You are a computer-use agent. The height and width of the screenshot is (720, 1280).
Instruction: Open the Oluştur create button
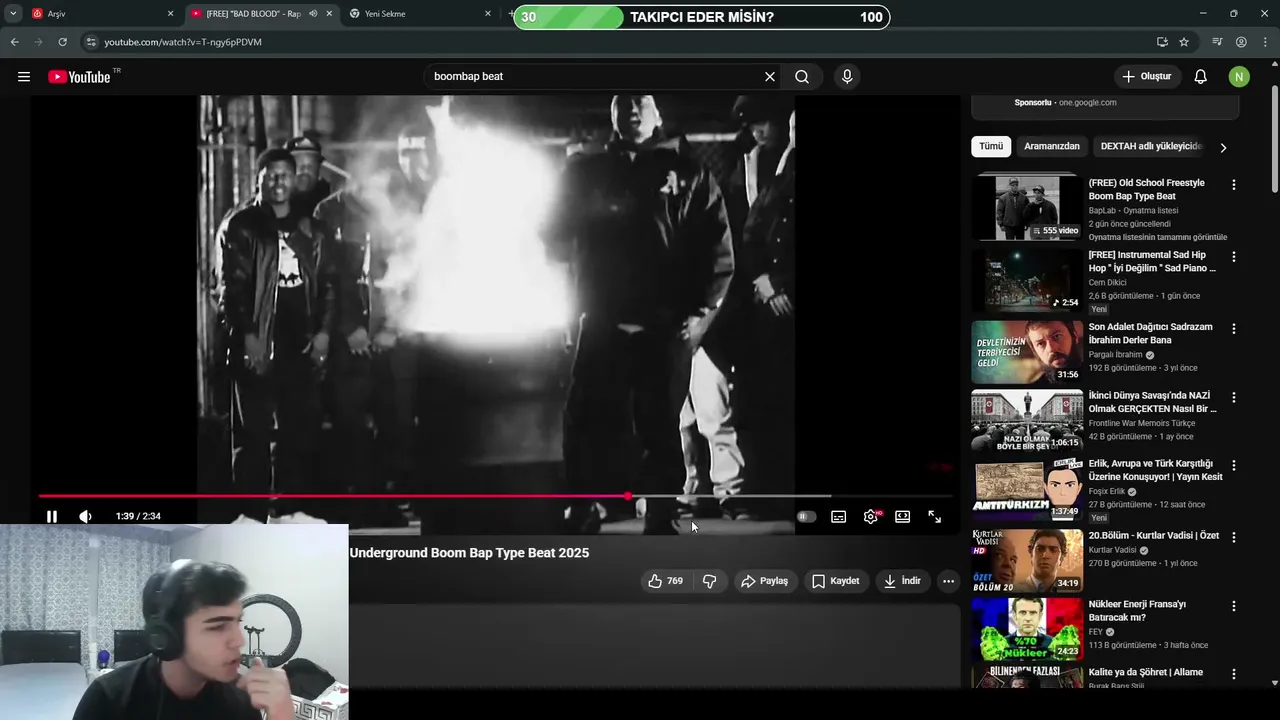[1146, 77]
